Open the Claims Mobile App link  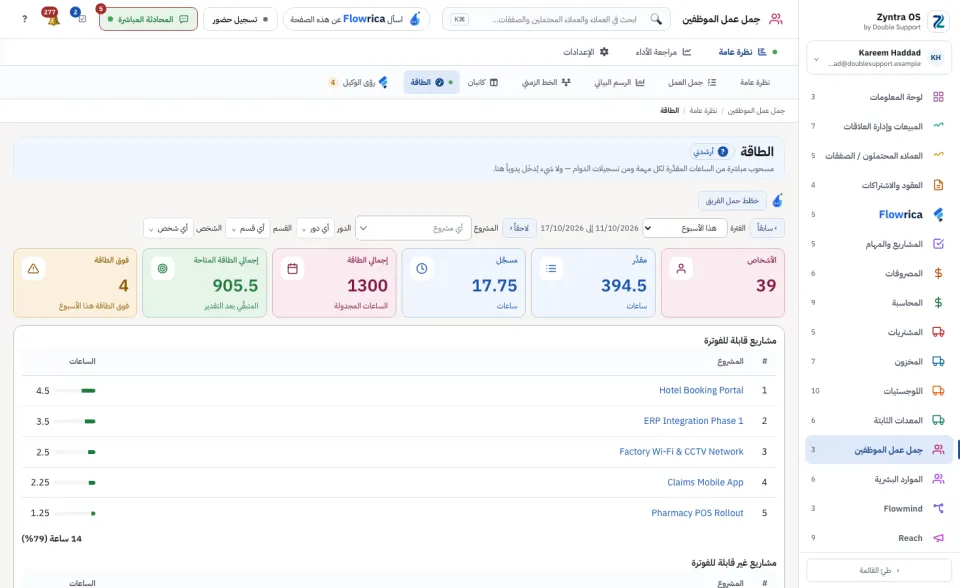pyautogui.click(x=705, y=482)
